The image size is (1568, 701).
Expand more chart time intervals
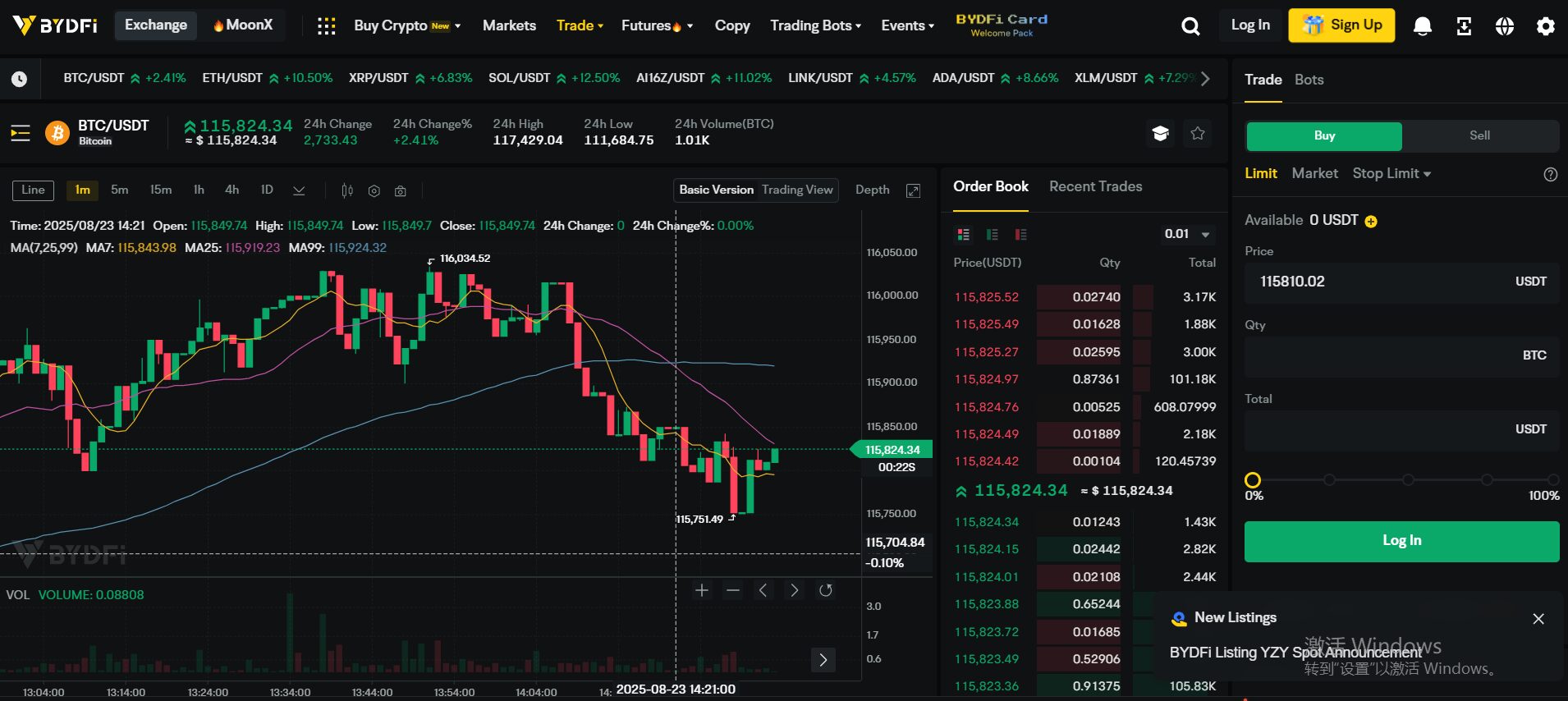click(299, 190)
